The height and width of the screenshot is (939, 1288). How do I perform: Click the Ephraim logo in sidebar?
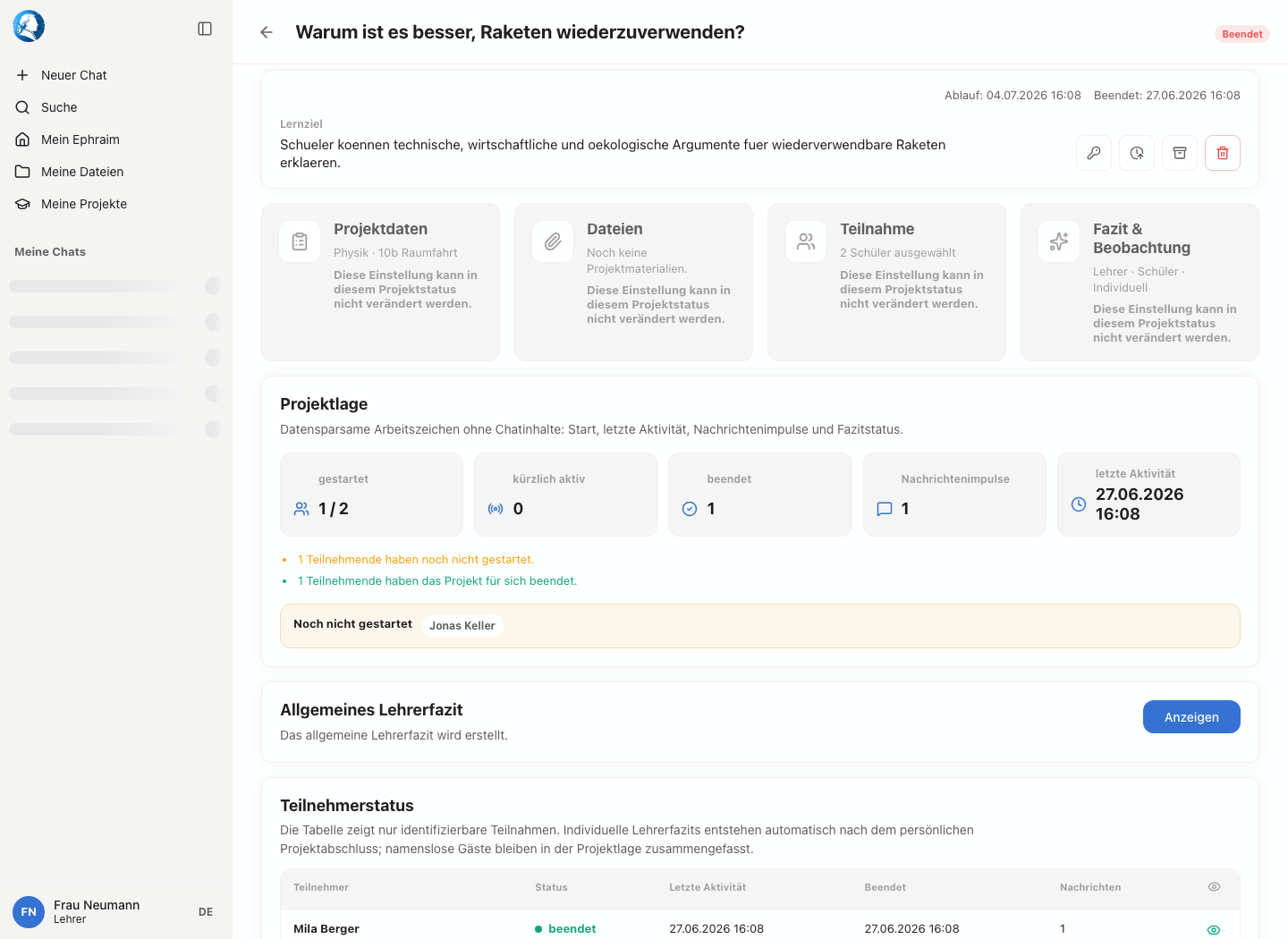[29, 27]
